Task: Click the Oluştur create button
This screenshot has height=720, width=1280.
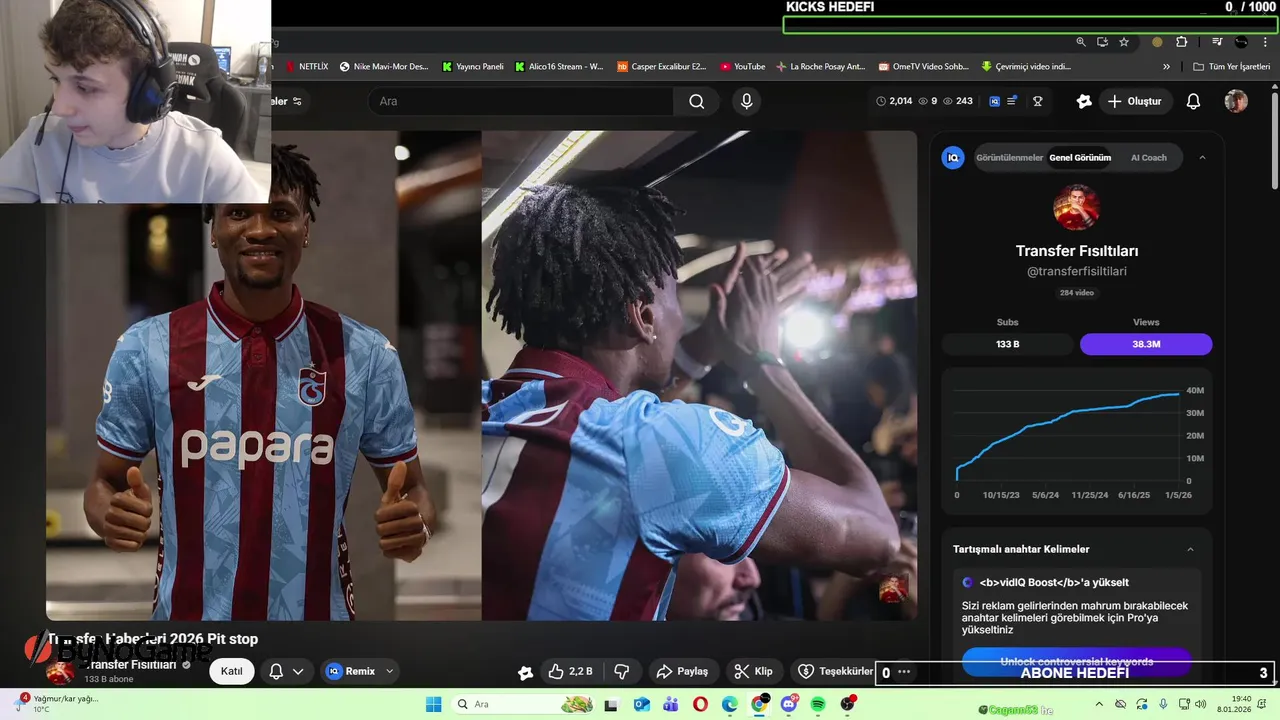Action: click(1135, 101)
